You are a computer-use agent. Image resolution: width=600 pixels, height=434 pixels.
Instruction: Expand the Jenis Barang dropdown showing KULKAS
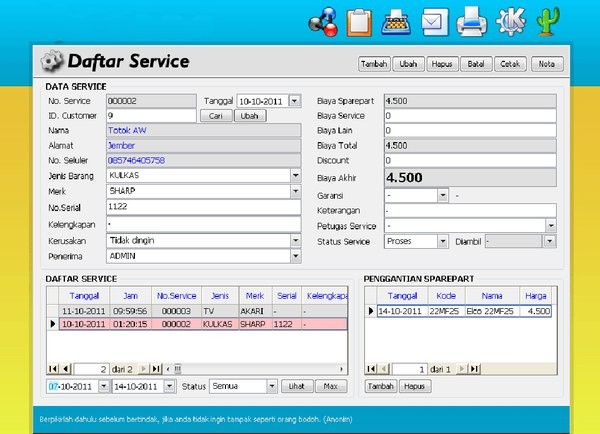pyautogui.click(x=295, y=176)
